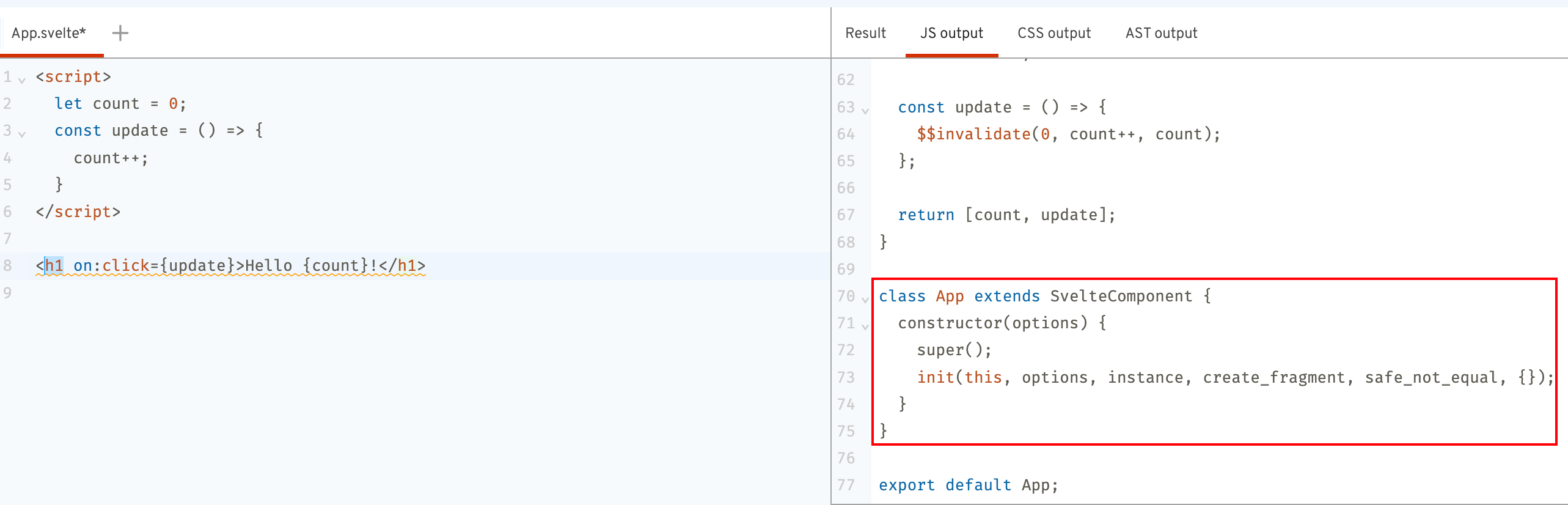Screen dimensions: 1568x505
Task: Place cursor on 'let count = 0;' line
Action: (120, 104)
